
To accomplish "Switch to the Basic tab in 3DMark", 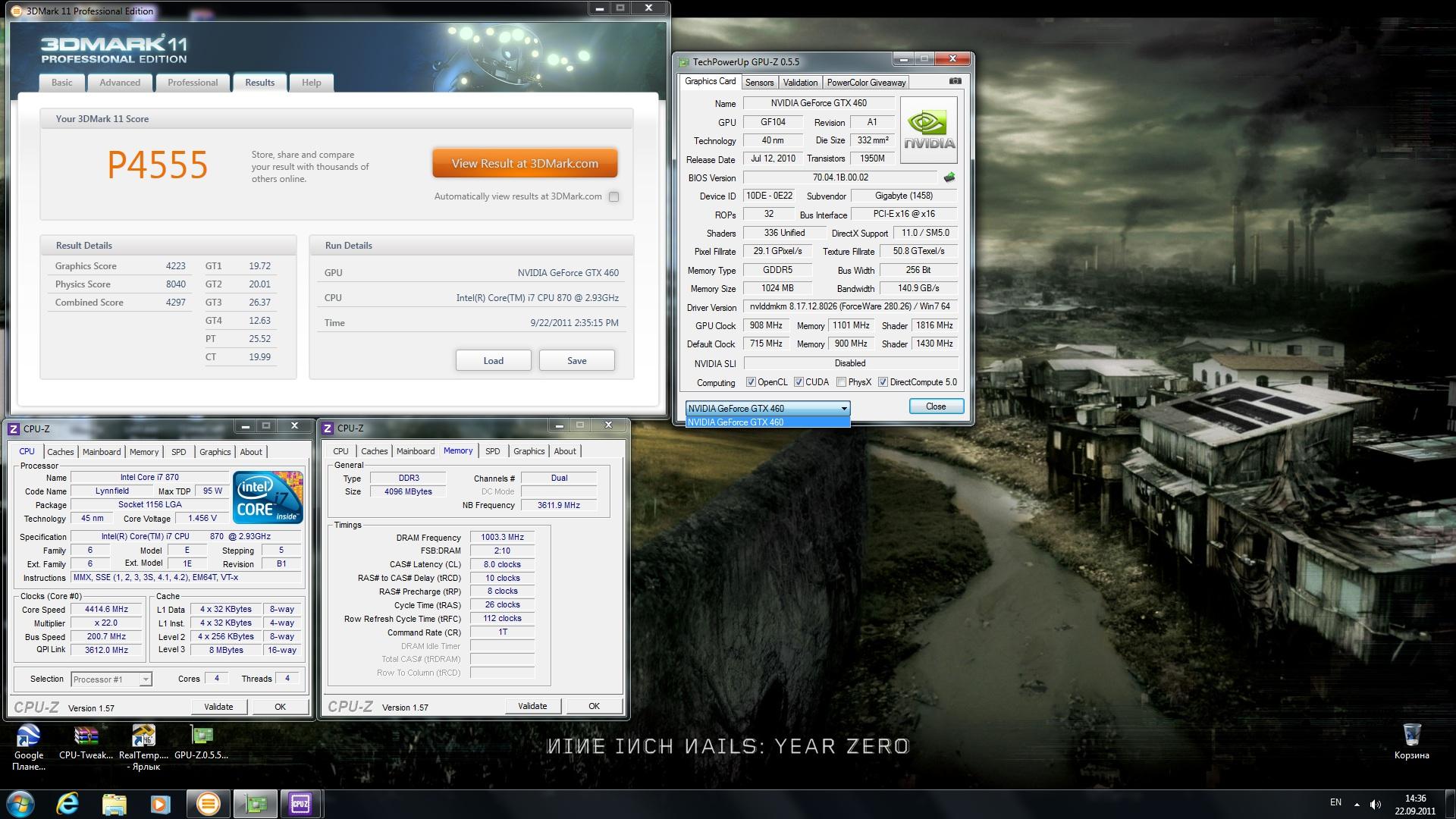I will click(x=62, y=83).
